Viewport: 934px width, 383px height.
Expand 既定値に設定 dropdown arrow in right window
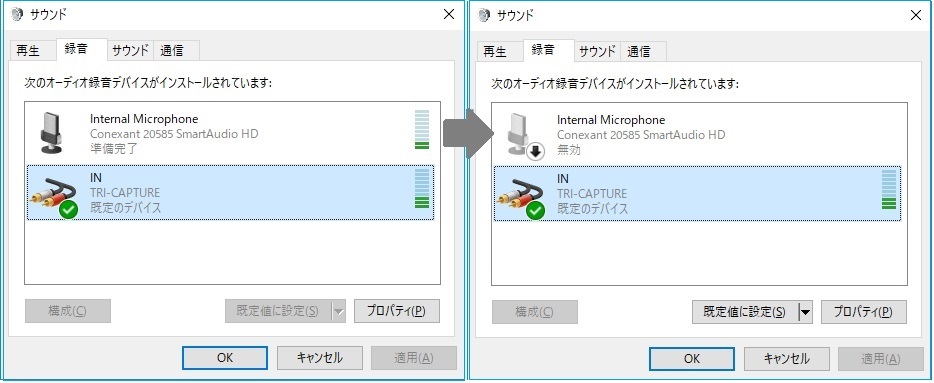coord(805,312)
